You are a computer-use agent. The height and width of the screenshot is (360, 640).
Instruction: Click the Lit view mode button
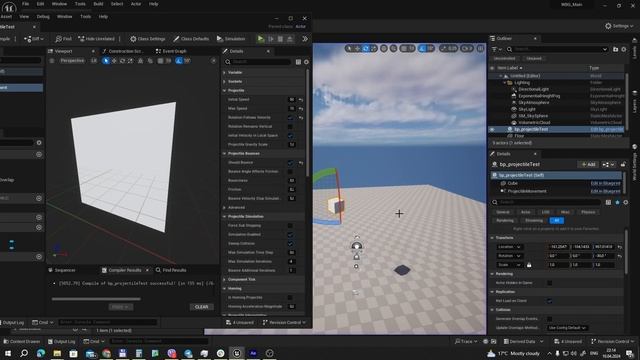[94, 61]
